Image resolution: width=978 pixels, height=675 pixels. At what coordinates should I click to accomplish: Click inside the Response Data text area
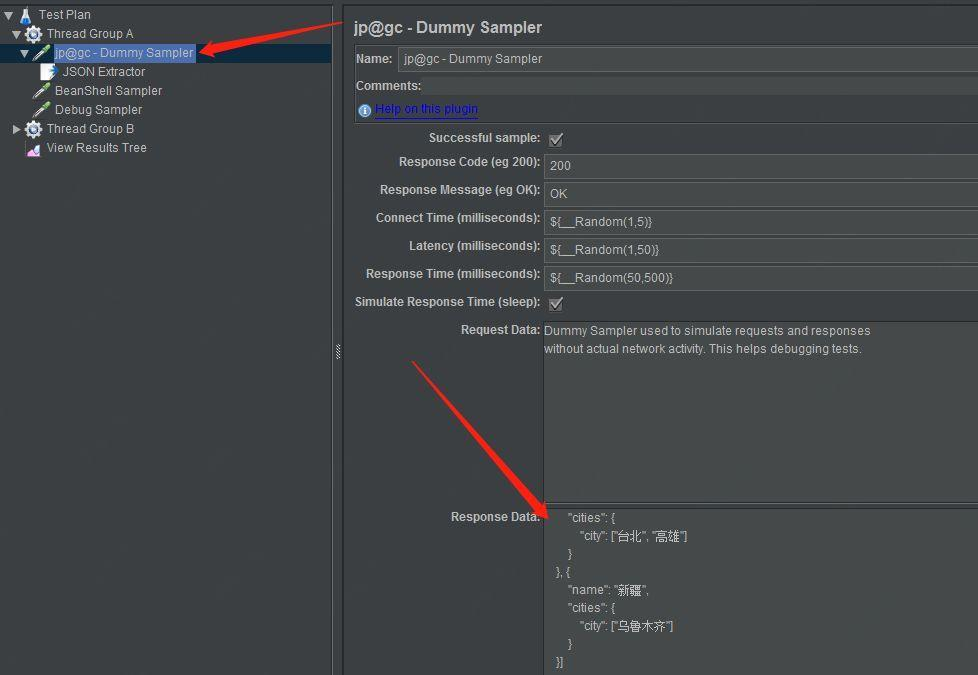(x=761, y=591)
